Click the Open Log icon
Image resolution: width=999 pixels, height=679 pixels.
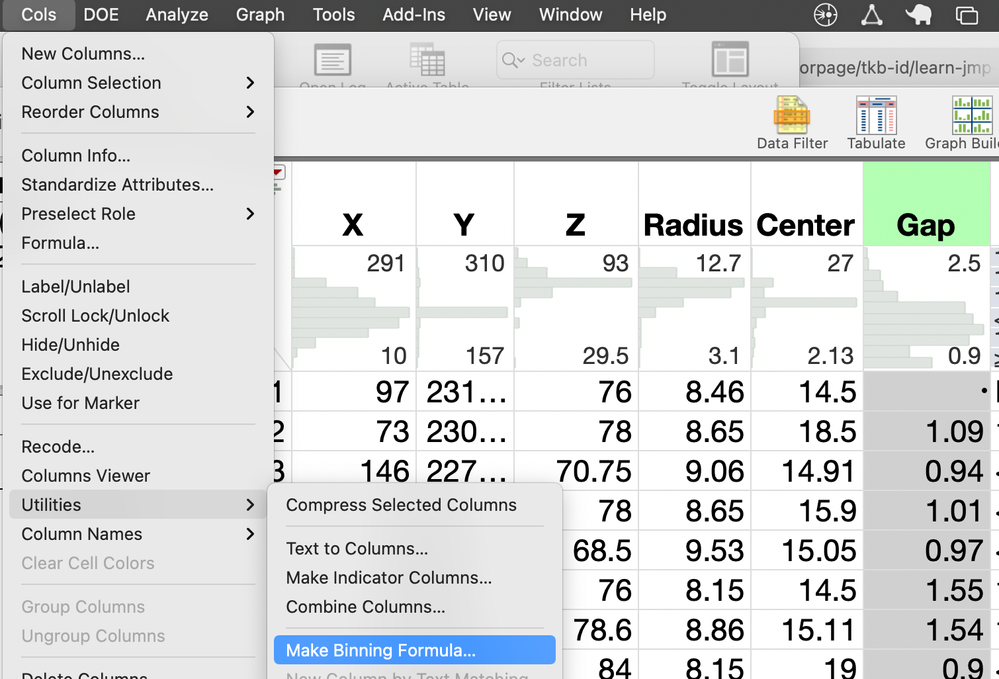333,62
